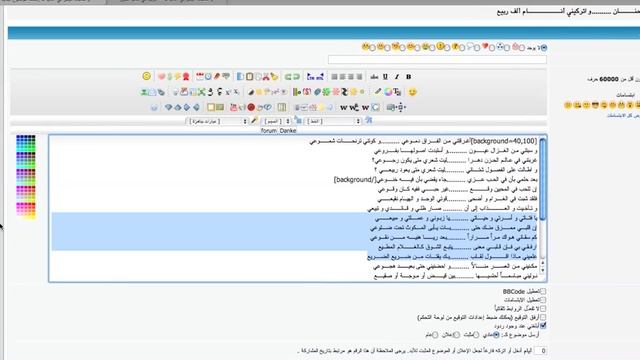Select the sticky topic type radio button
Viewport: 640px width, 360px height.
tap(476, 335)
